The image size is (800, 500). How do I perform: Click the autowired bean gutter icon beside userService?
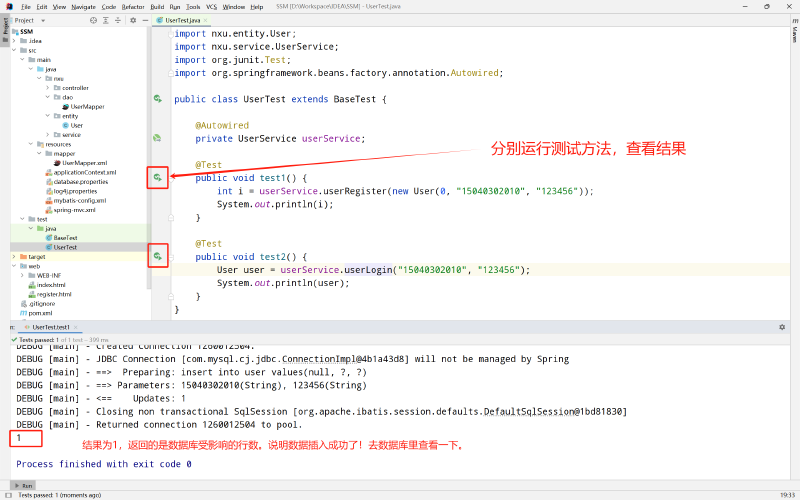click(157, 138)
